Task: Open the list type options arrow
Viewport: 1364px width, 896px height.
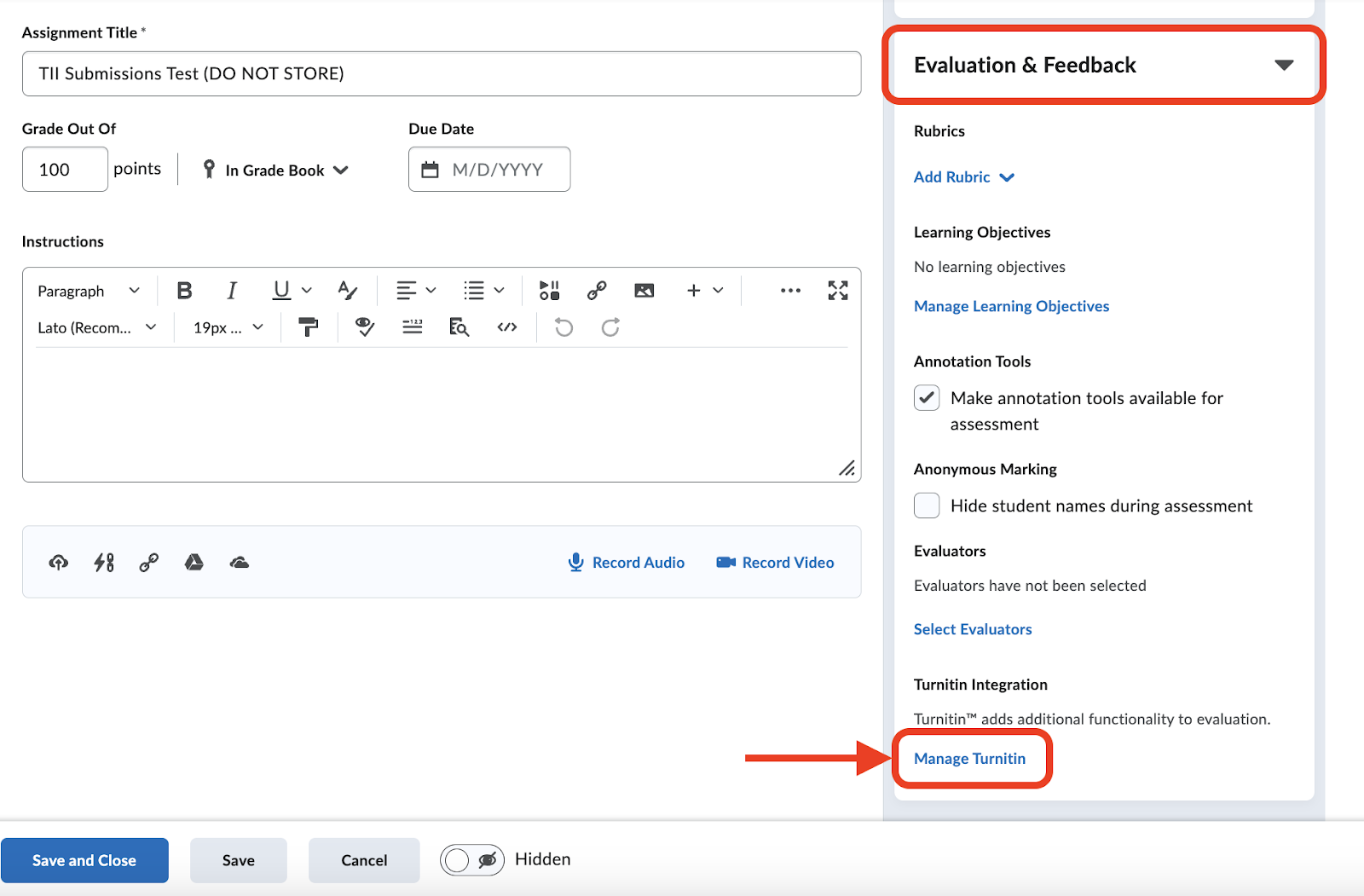Action: tap(499, 291)
